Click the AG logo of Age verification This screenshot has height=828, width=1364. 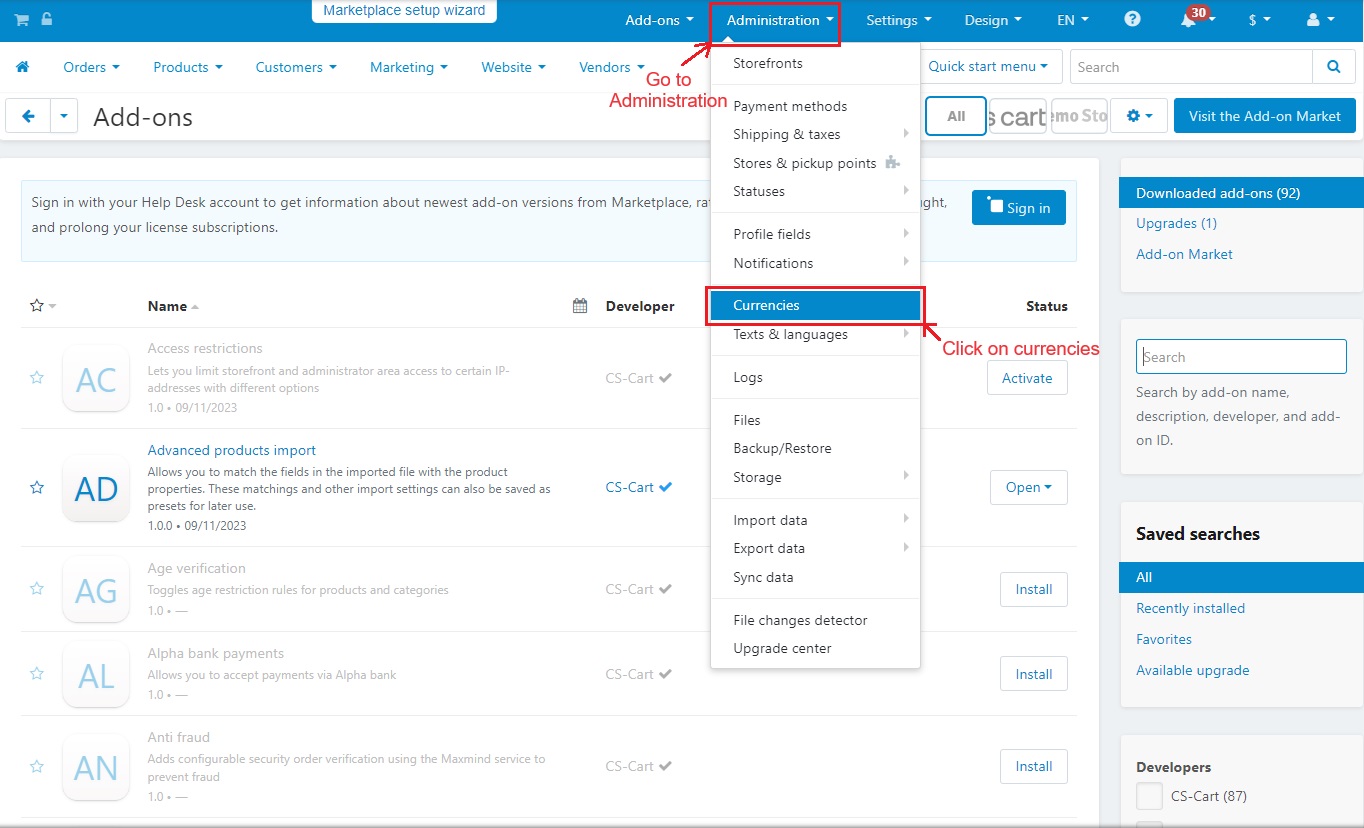[x=96, y=590]
